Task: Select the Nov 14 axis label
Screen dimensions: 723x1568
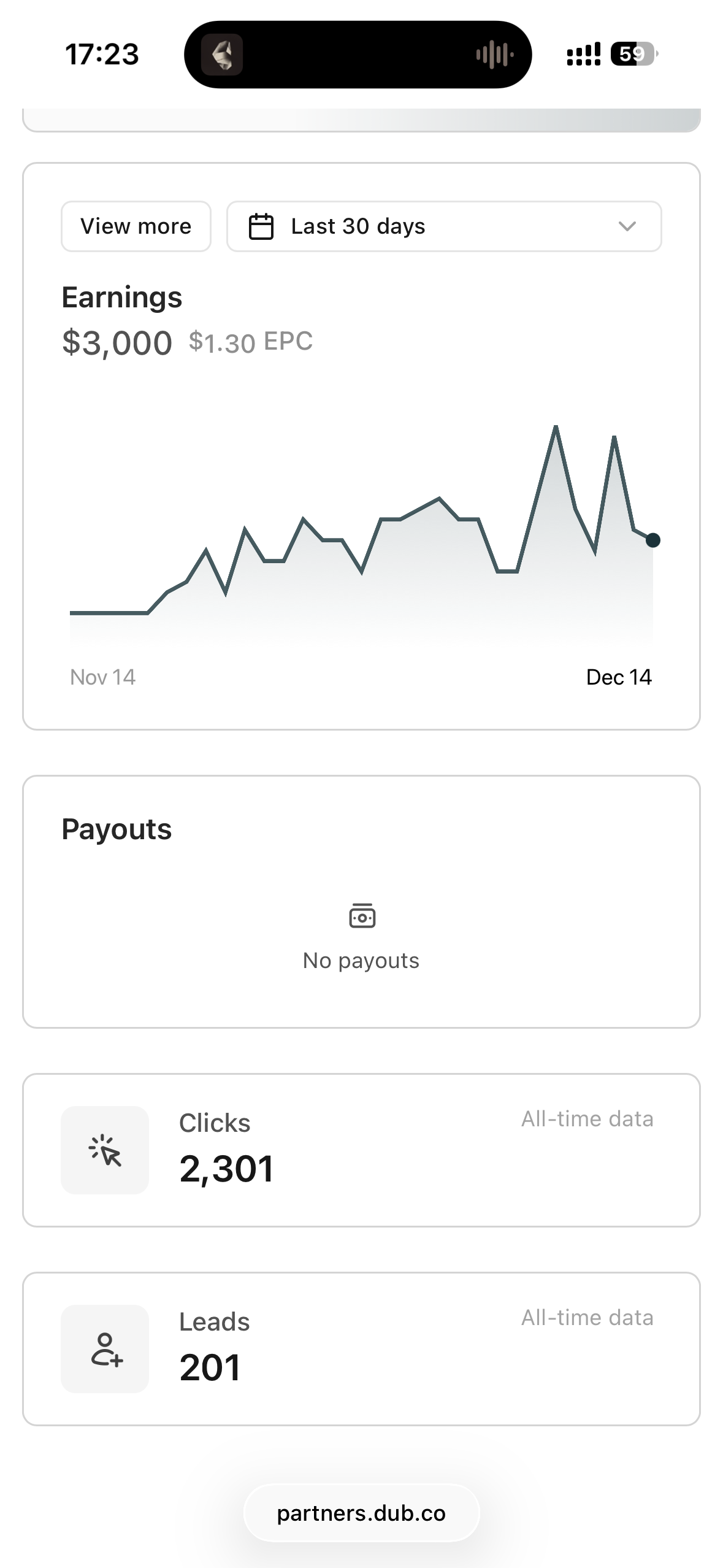Action: [x=103, y=677]
